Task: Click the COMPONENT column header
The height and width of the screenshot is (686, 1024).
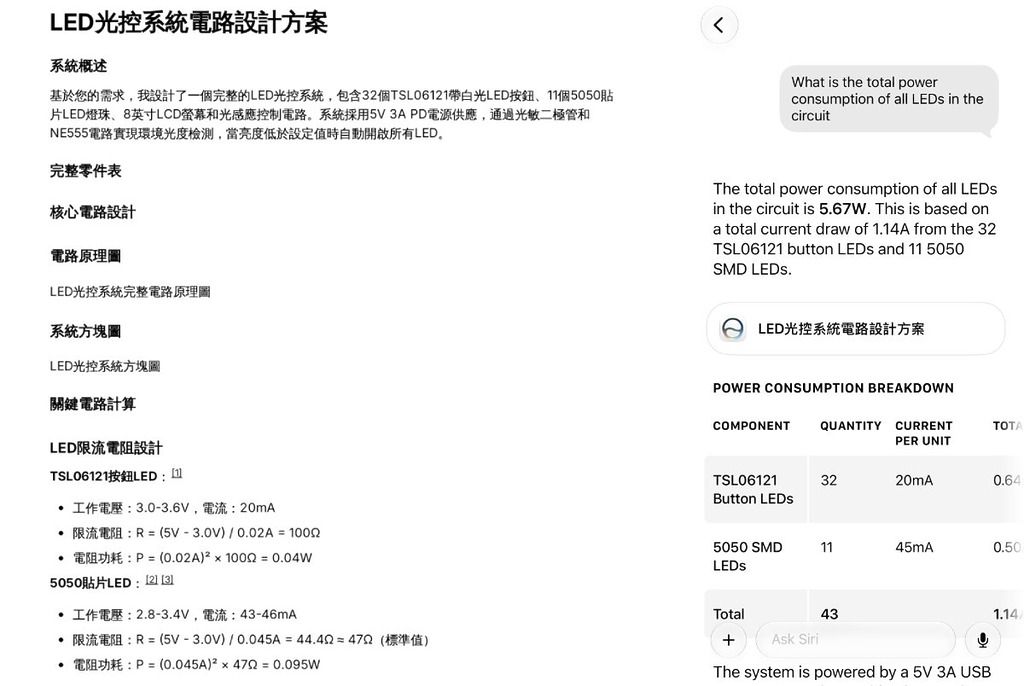Action: pos(752,426)
